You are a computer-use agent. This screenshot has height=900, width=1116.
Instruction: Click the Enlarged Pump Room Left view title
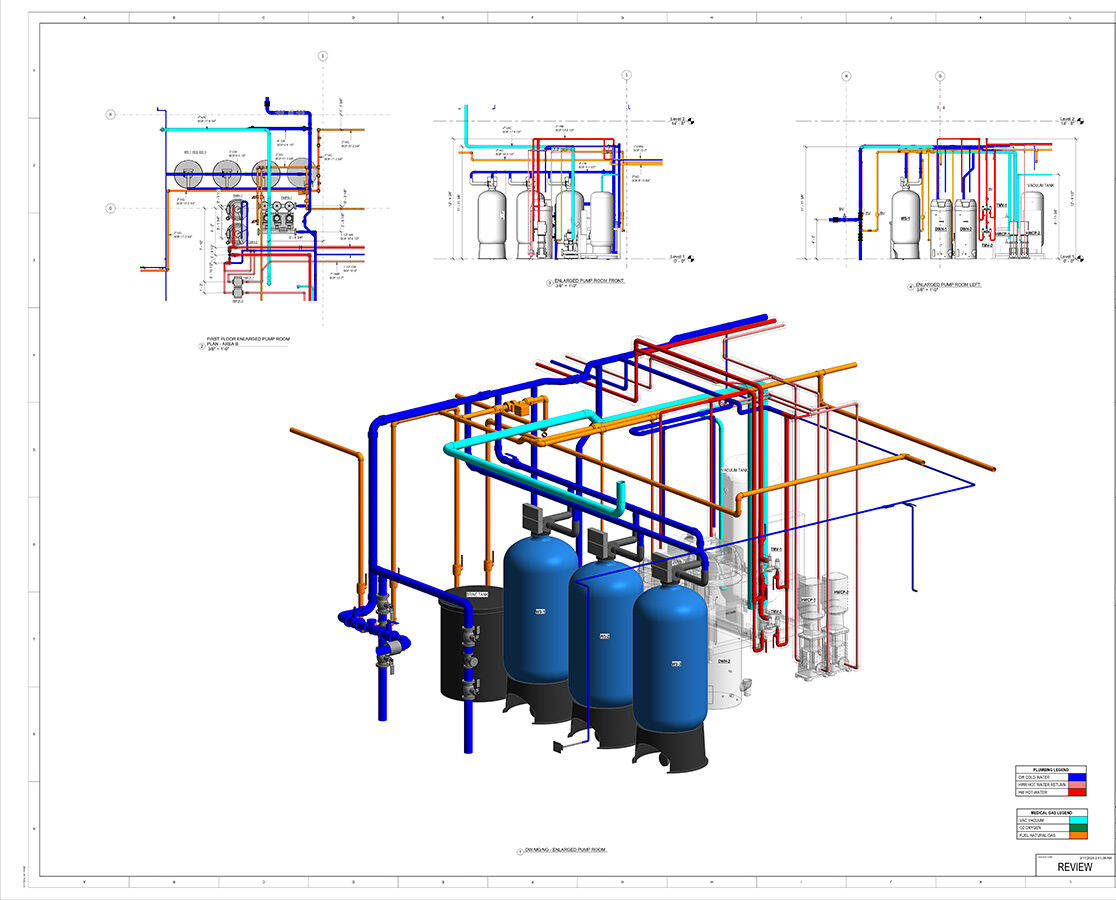pos(948,285)
